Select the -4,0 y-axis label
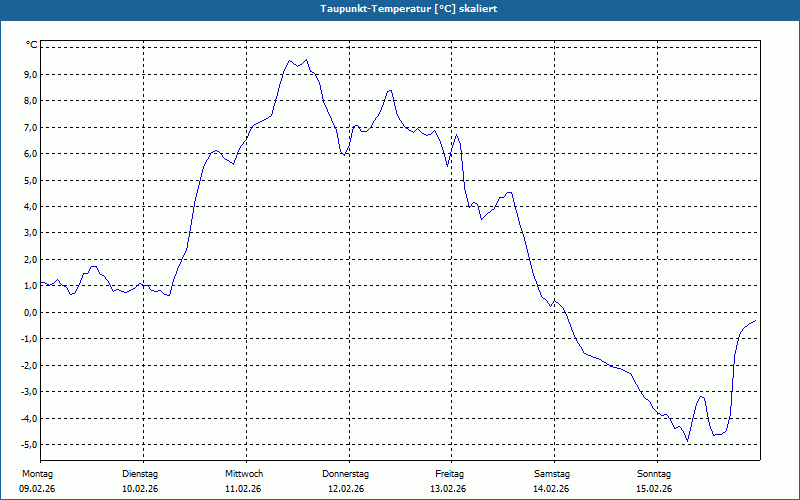Viewport: 800px width, 500px height. click(x=30, y=418)
